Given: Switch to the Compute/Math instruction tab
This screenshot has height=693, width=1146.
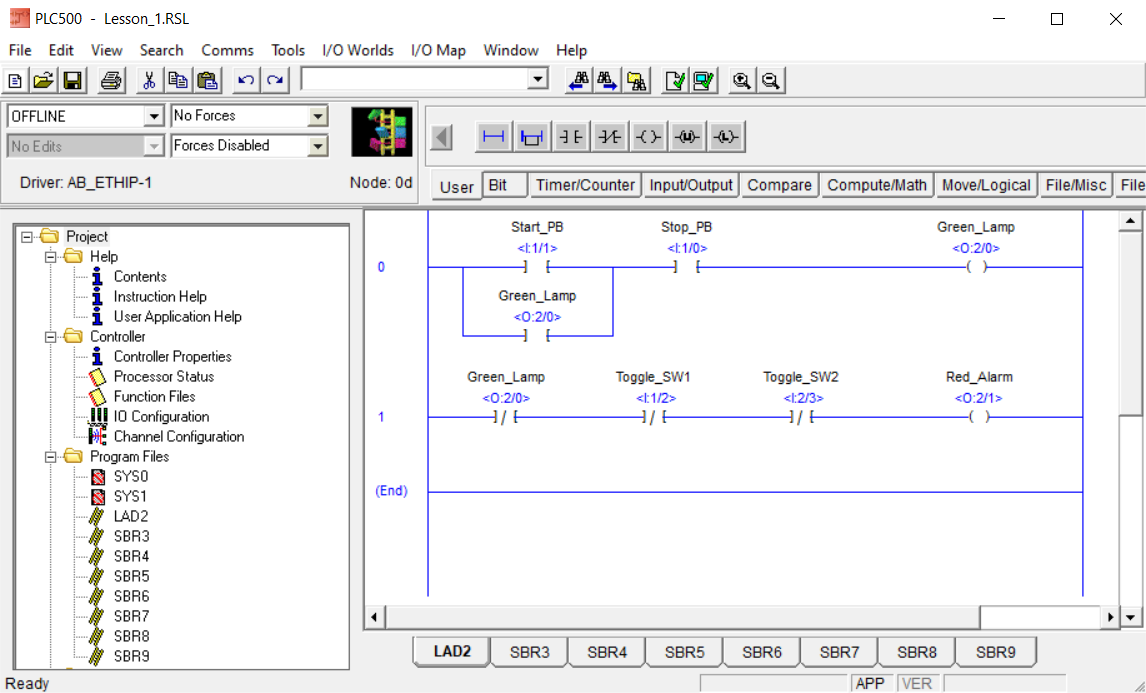Looking at the screenshot, I should point(876,186).
